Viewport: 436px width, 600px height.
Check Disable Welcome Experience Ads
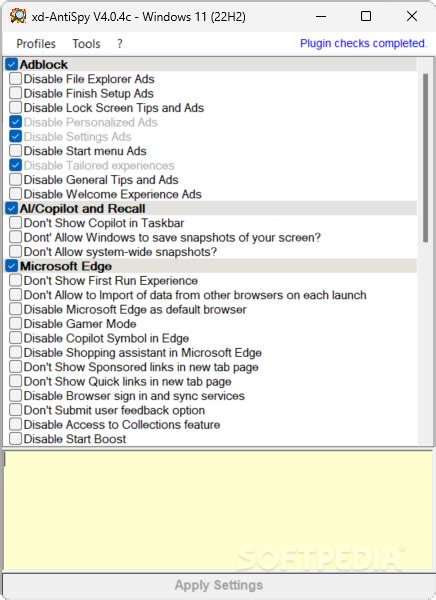pyautogui.click(x=15, y=194)
